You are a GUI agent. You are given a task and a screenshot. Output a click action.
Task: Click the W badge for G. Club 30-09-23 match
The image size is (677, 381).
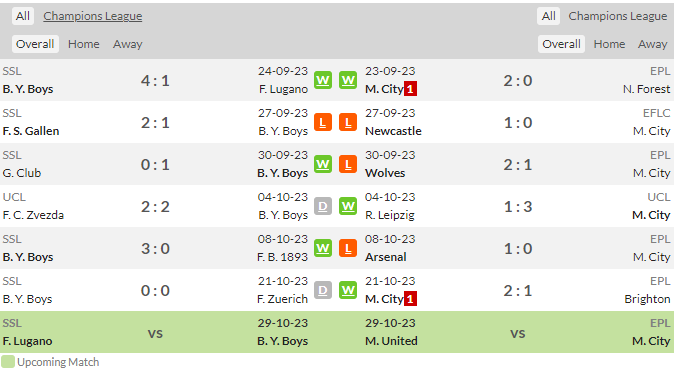(x=323, y=164)
